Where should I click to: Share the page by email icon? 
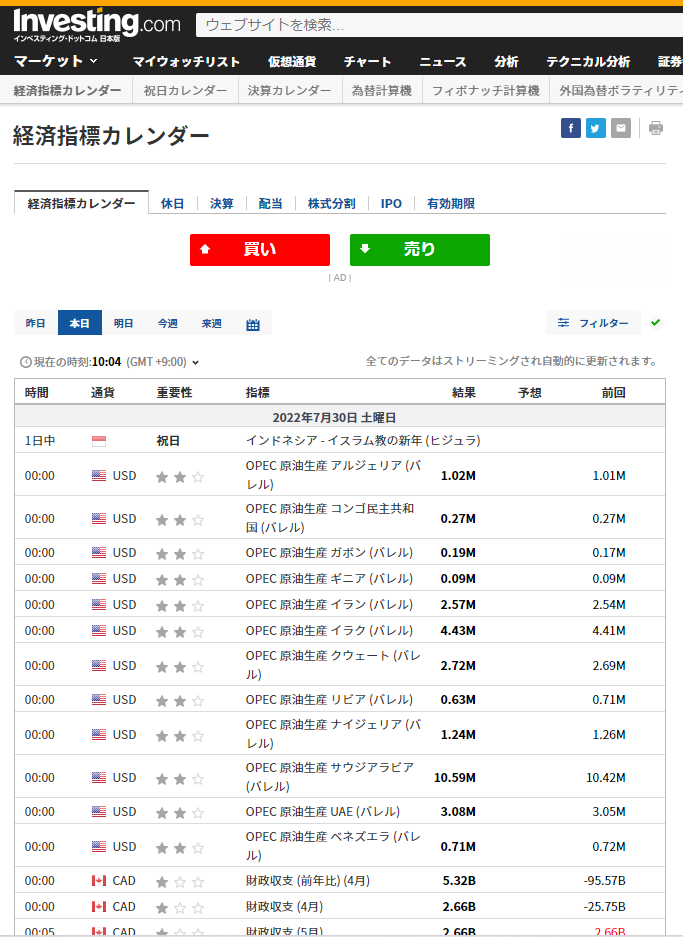(621, 128)
